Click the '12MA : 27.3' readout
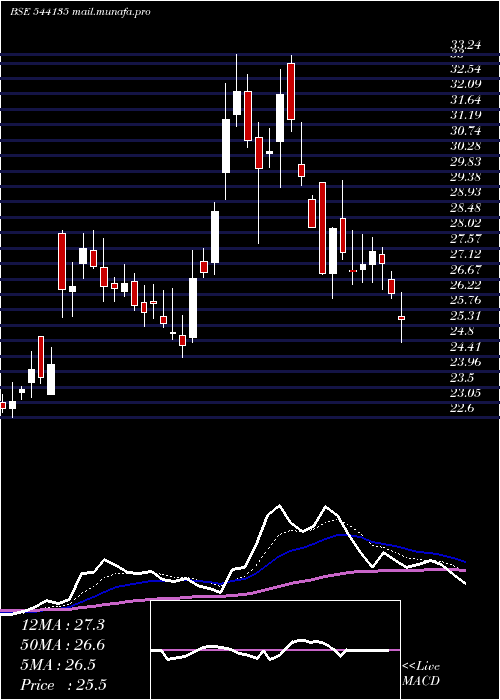The width and height of the screenshot is (500, 700). click(62, 625)
